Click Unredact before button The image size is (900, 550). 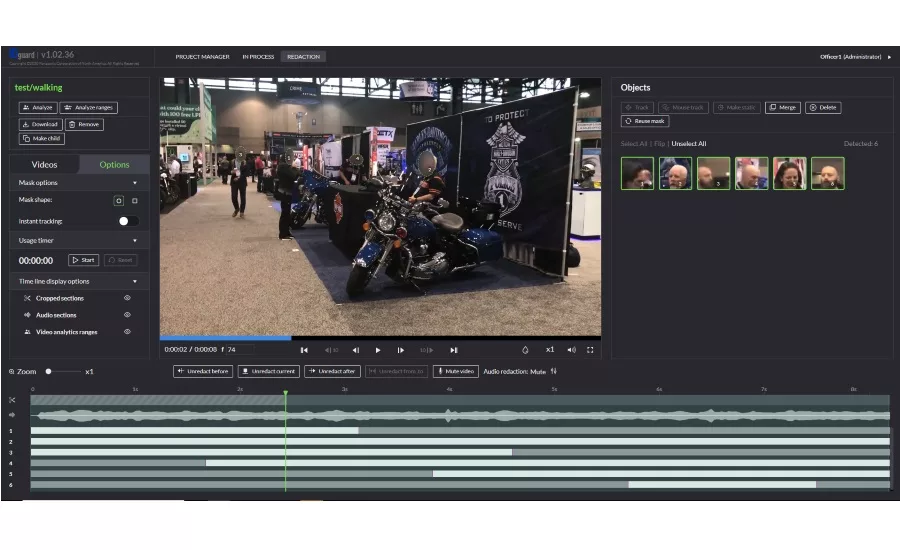[203, 371]
